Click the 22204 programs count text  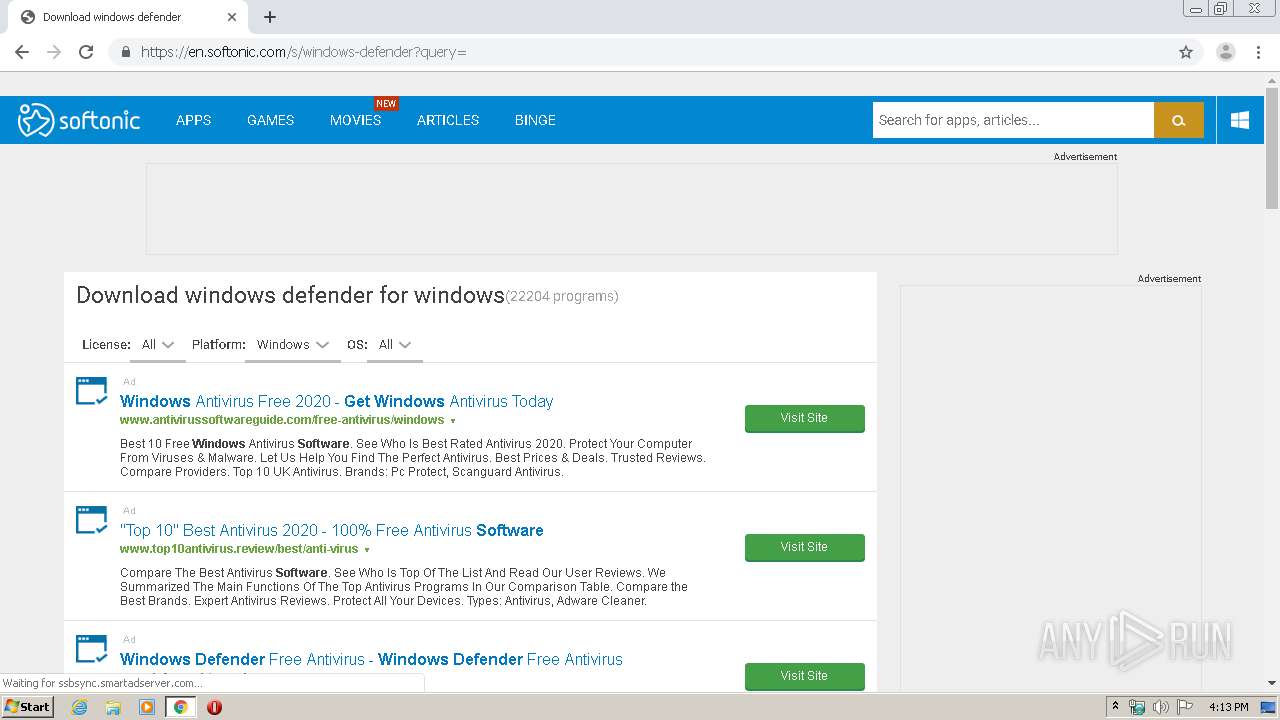pos(562,297)
